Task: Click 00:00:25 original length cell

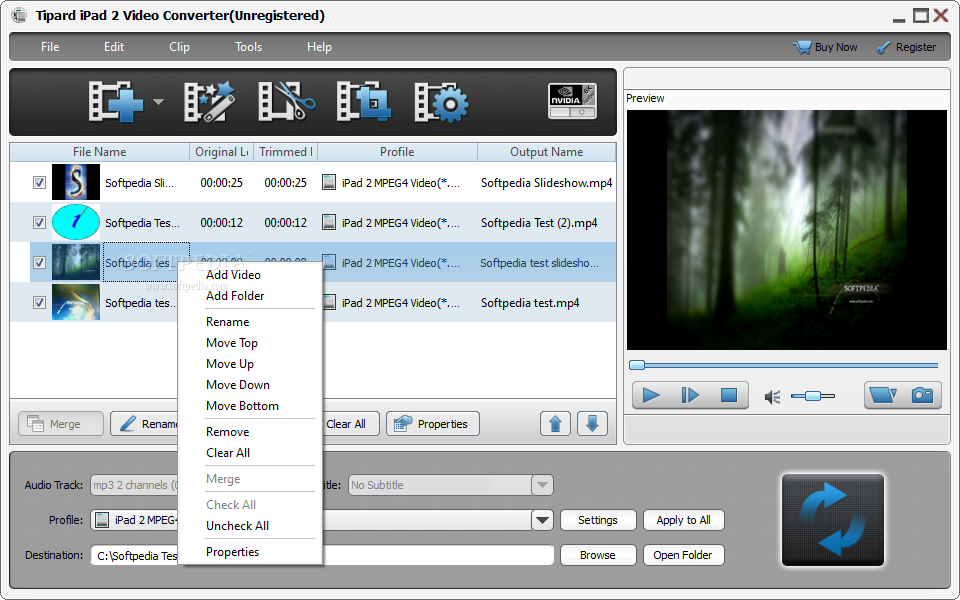Action: click(222, 182)
